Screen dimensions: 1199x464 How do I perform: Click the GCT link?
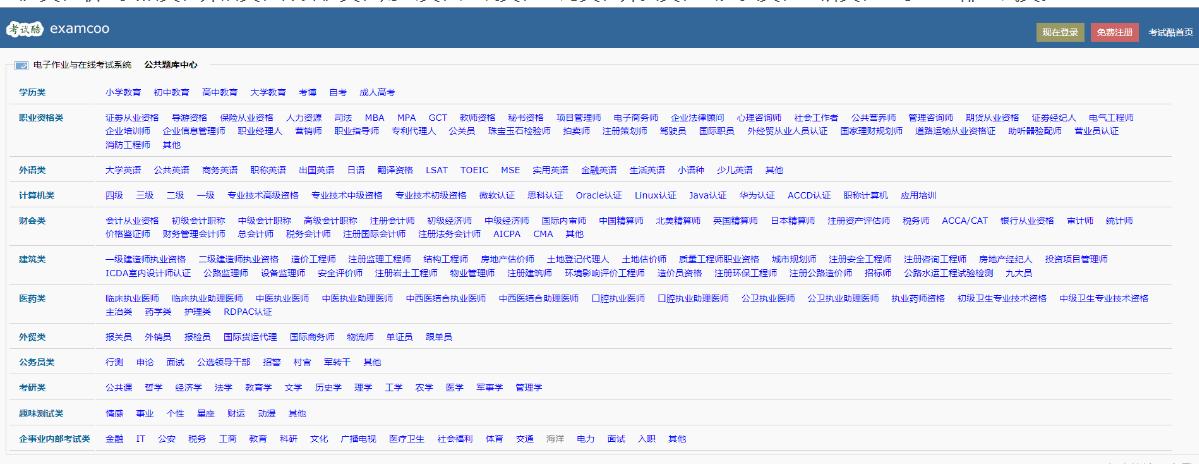pyautogui.click(x=437, y=118)
